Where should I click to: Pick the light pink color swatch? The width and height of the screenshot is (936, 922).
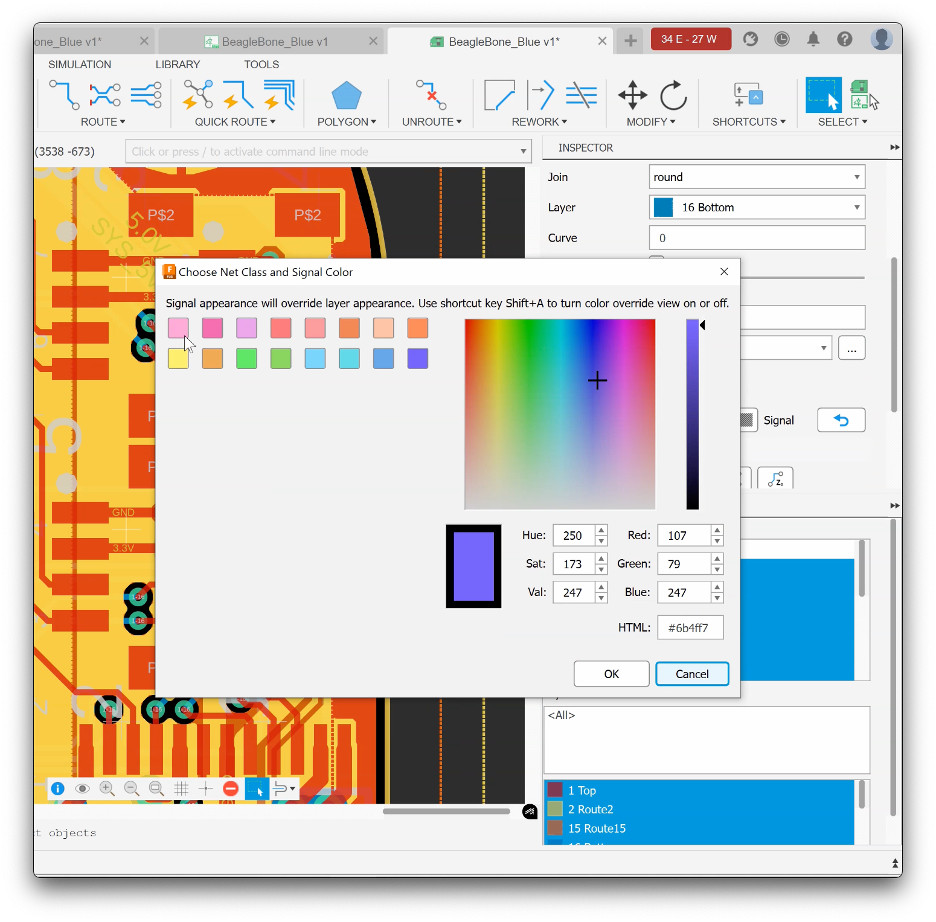pos(178,328)
